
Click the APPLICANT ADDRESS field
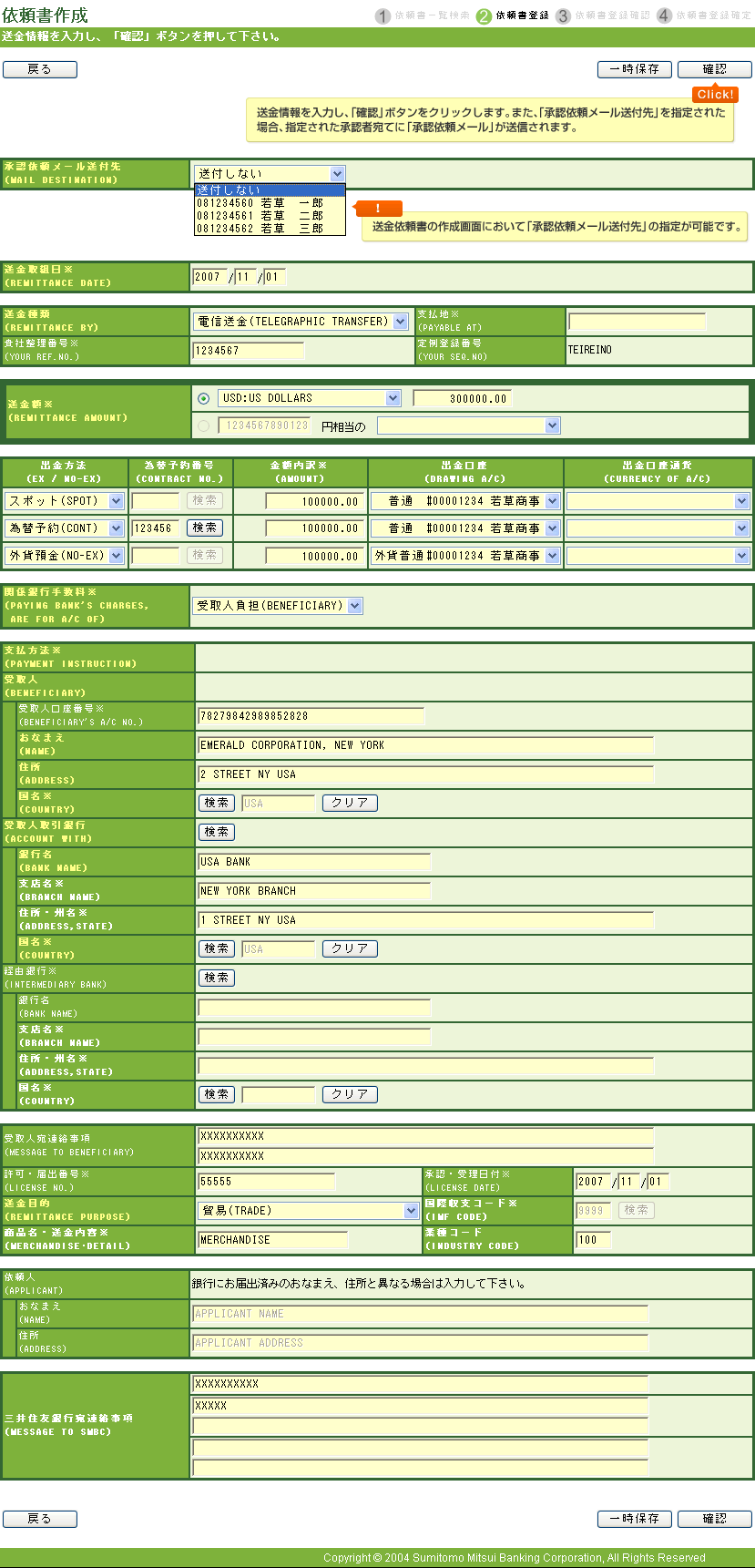click(x=420, y=1343)
